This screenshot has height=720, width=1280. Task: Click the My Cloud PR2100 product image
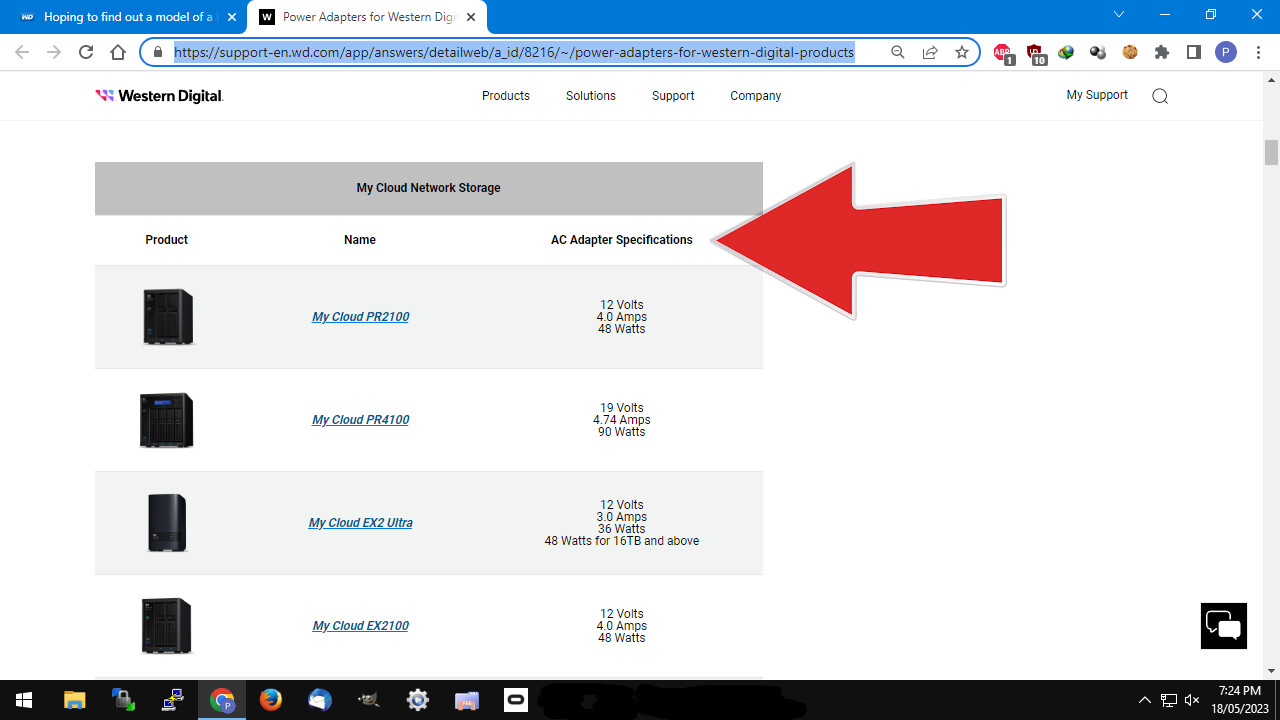click(x=167, y=317)
